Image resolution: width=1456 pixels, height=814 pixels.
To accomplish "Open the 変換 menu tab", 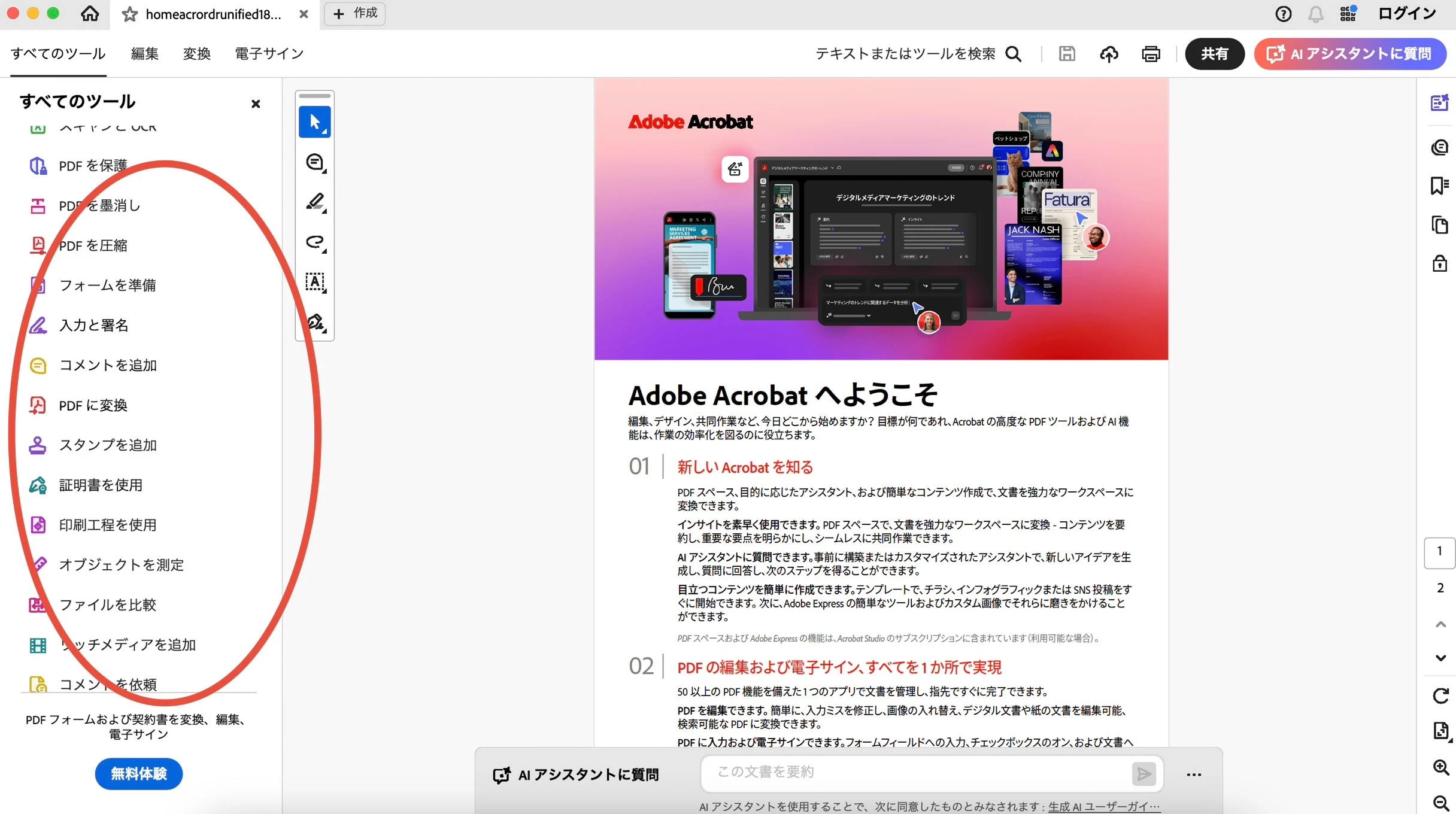I will pyautogui.click(x=196, y=54).
